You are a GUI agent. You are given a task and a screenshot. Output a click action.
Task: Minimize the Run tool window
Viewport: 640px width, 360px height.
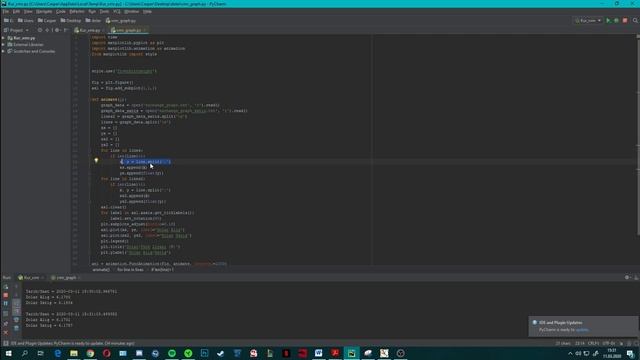click(x=636, y=278)
